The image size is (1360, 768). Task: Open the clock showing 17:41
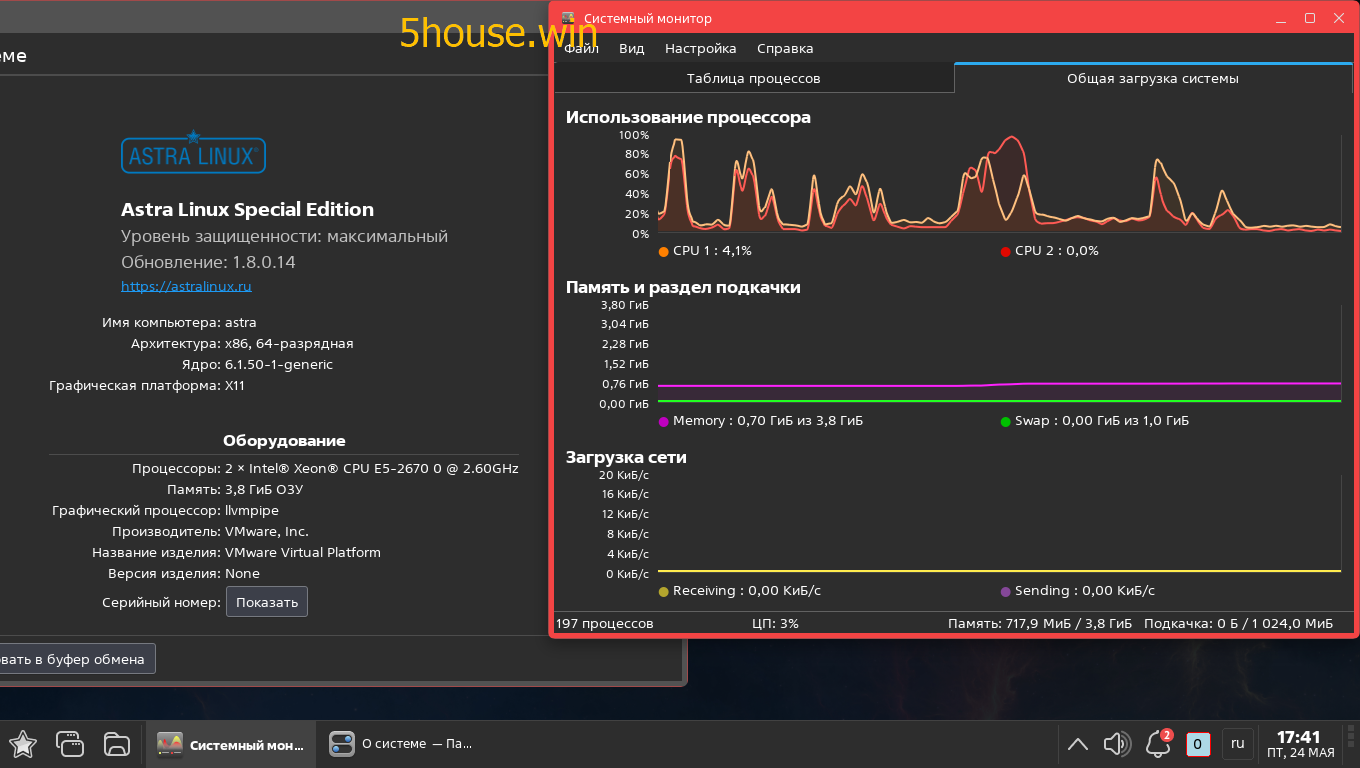tap(1300, 744)
